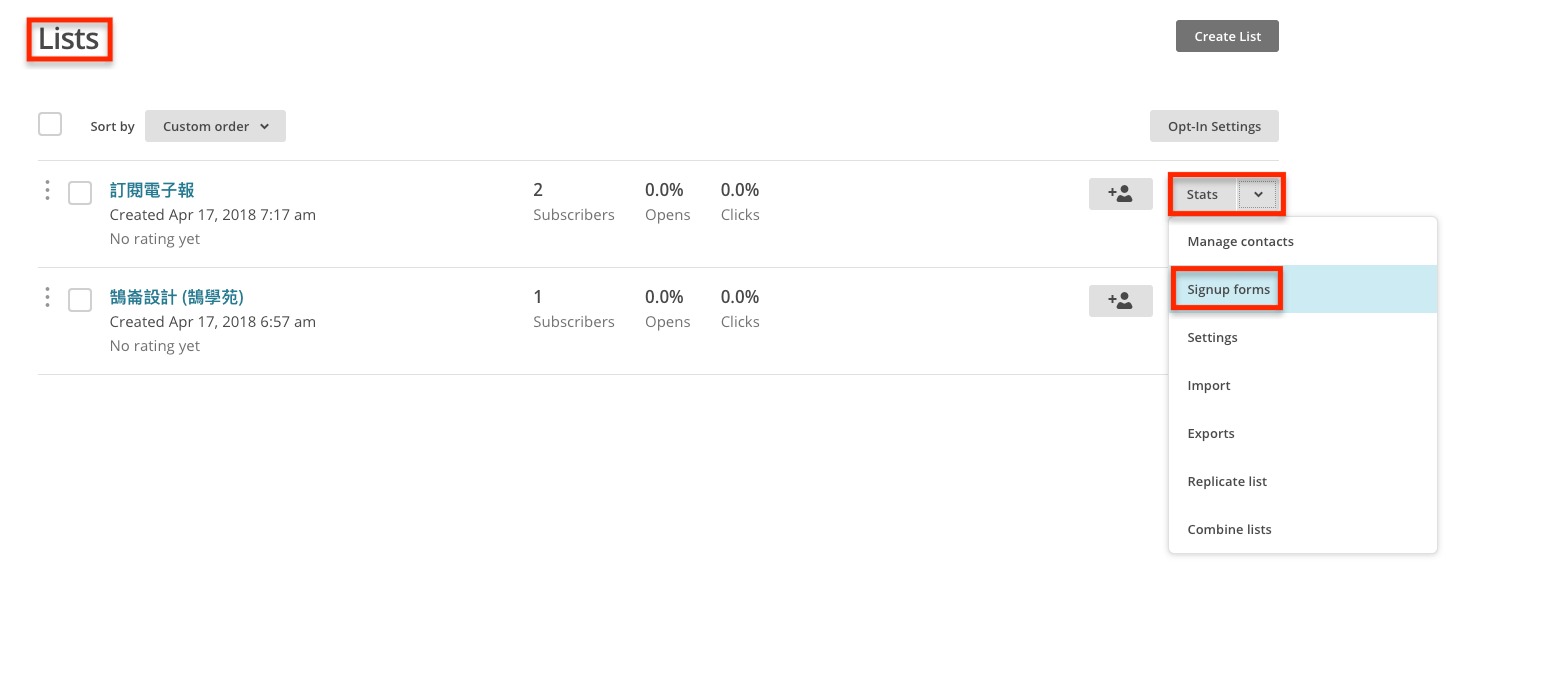The width and height of the screenshot is (1545, 682).
Task: Open the Custom order sort dropdown
Action: click(x=215, y=126)
